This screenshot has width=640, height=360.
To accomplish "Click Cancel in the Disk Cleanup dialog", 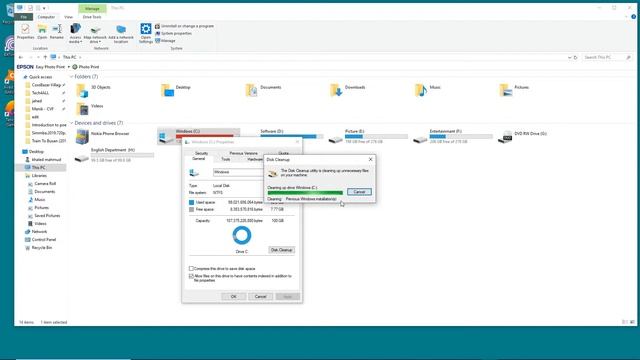I will pyautogui.click(x=359, y=192).
